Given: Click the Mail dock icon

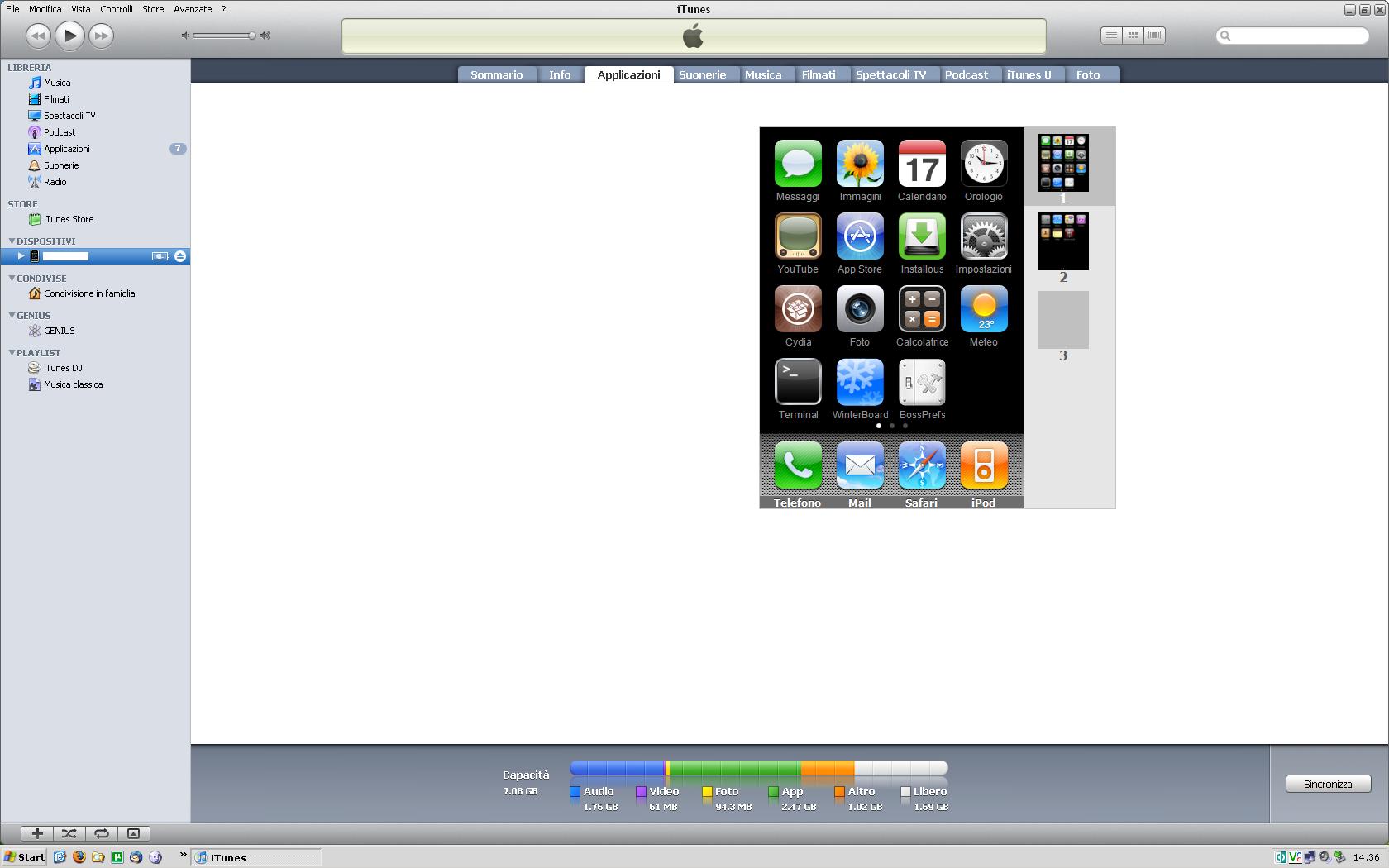Looking at the screenshot, I should (x=860, y=465).
